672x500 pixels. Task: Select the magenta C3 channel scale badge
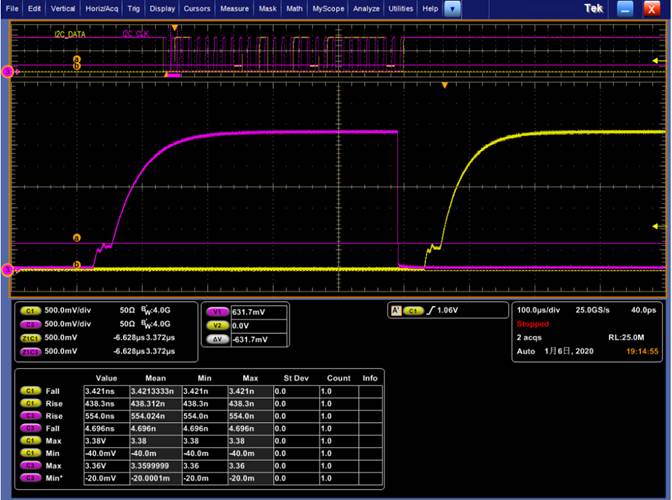tap(28, 324)
